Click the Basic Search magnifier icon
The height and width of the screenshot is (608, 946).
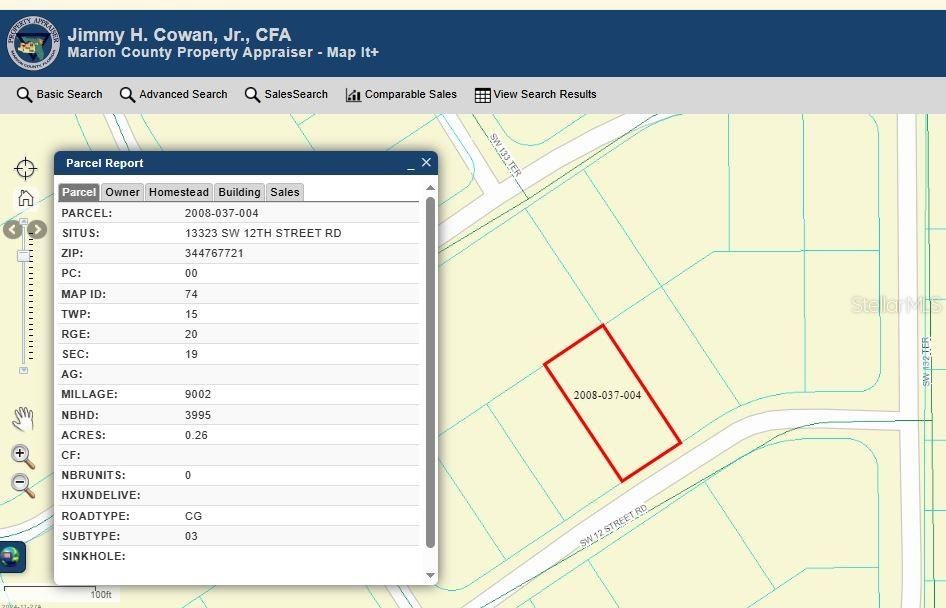pyautogui.click(x=22, y=95)
